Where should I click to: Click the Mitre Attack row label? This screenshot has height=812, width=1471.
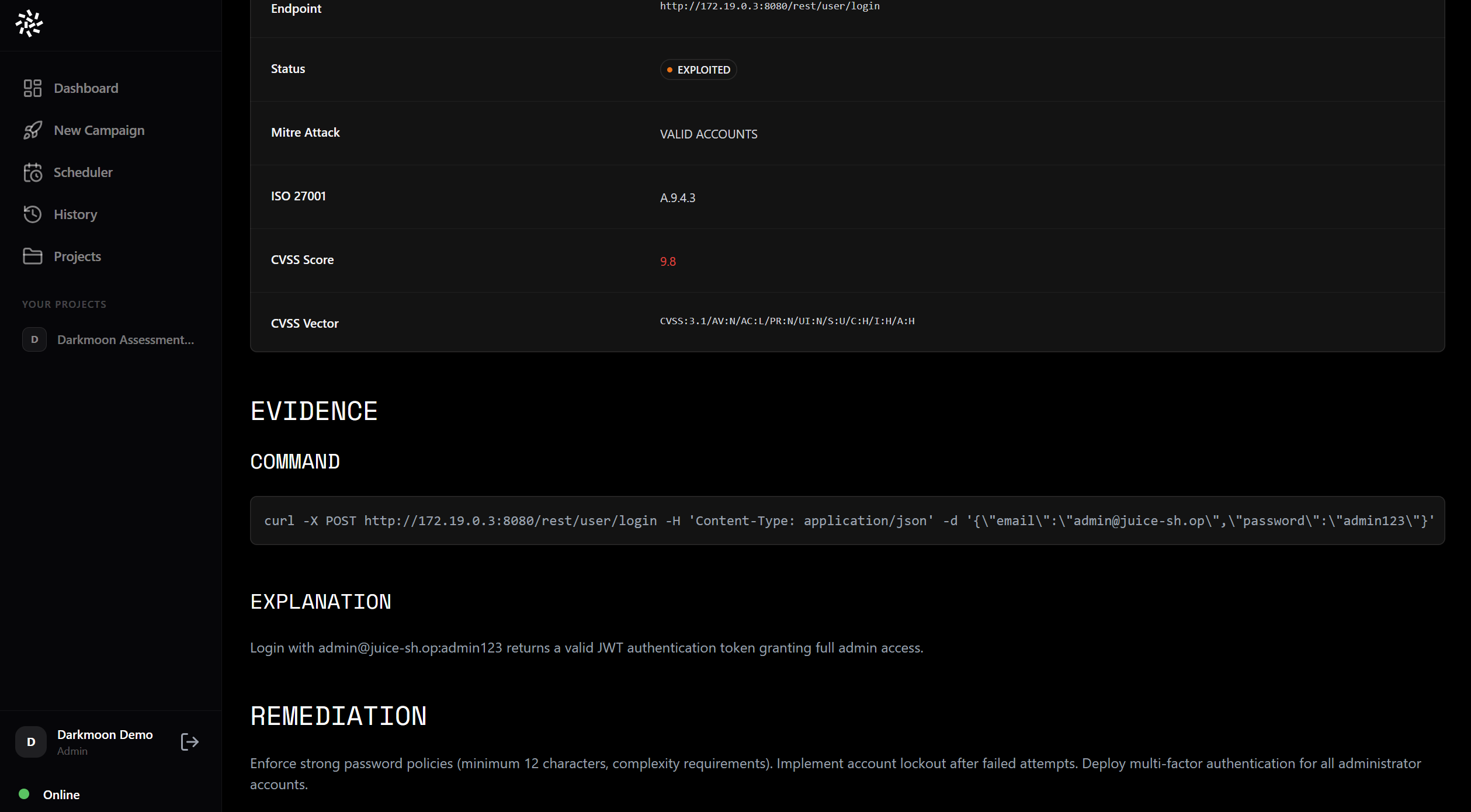[x=306, y=132]
